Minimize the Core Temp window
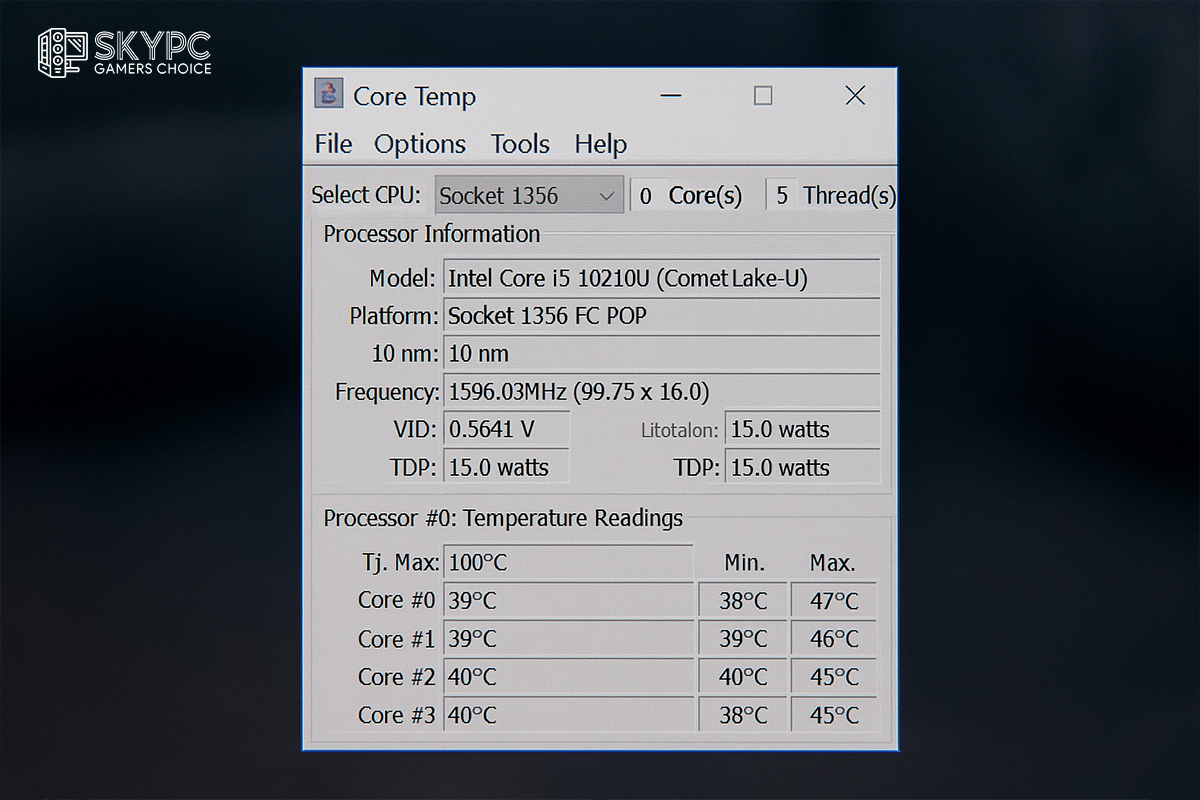Viewport: 1200px width, 800px height. pyautogui.click(x=672, y=96)
